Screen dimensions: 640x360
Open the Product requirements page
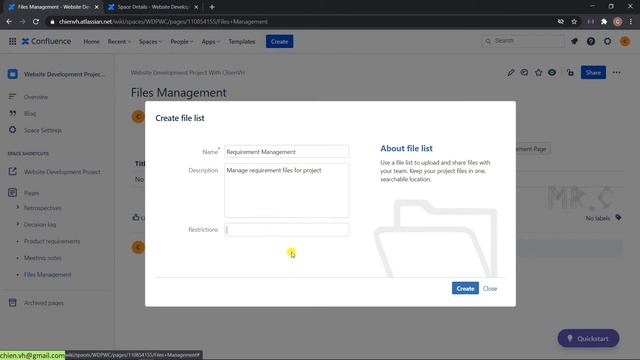tap(52, 241)
